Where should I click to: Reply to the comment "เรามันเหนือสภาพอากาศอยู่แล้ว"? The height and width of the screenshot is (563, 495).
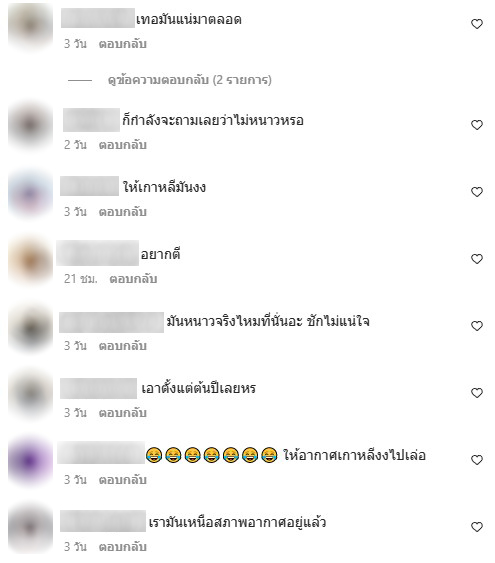tap(123, 547)
